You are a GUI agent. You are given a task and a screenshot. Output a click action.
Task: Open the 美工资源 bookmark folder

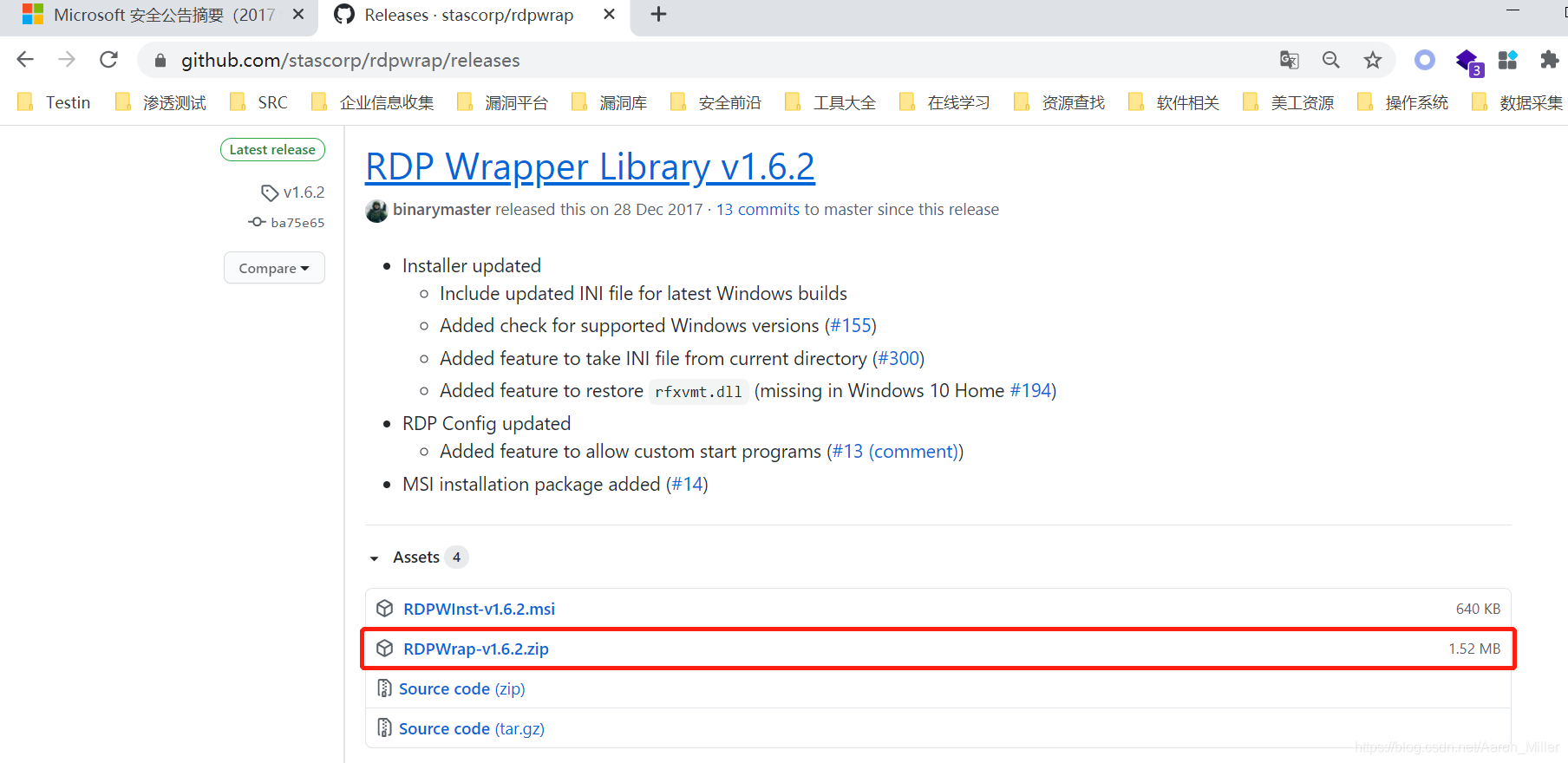(1289, 102)
